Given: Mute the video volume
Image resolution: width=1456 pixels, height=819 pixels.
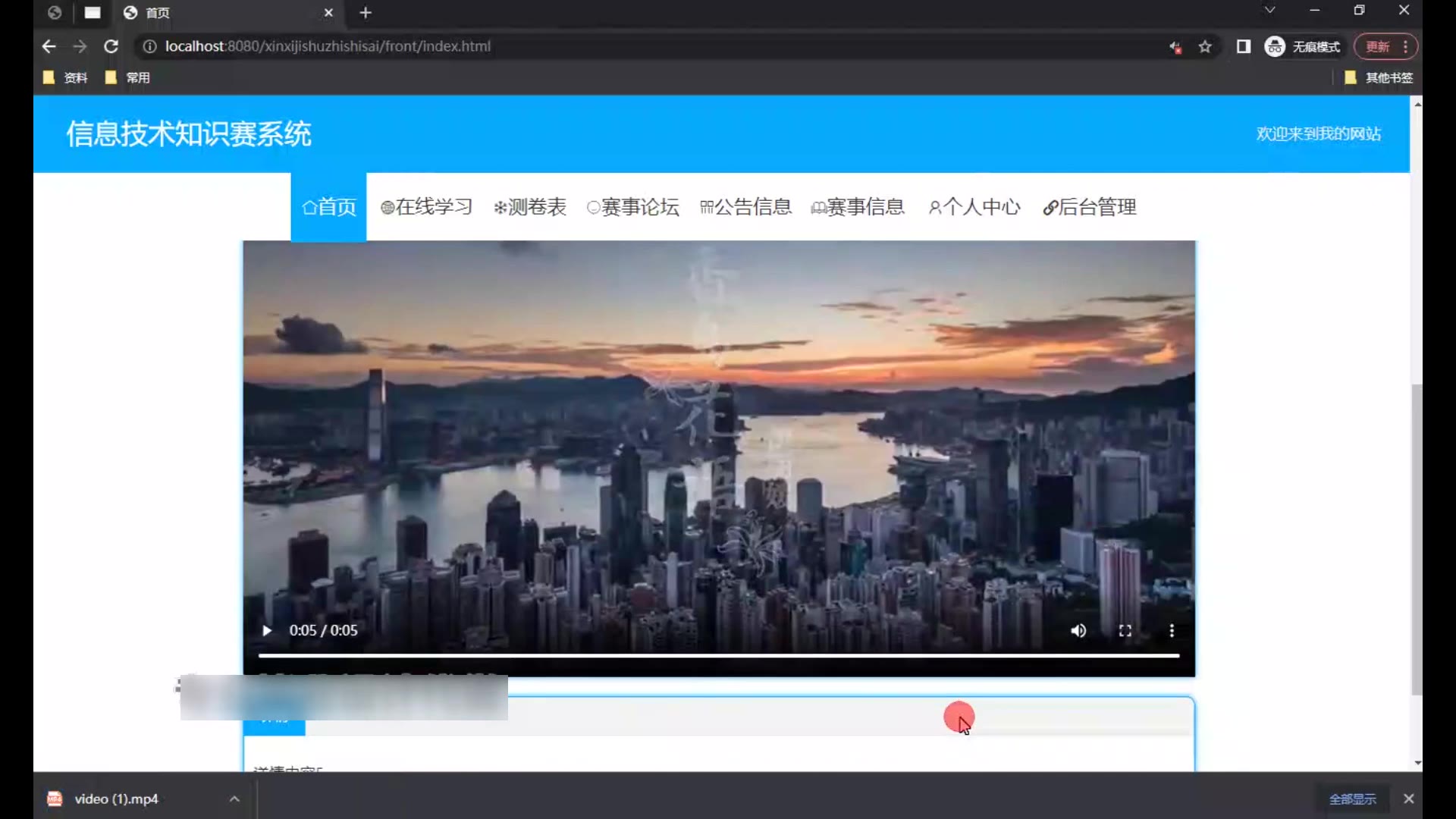Looking at the screenshot, I should [x=1078, y=631].
